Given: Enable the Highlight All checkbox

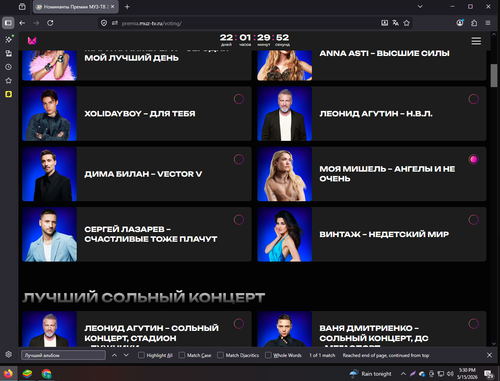Looking at the screenshot, I should (x=141, y=355).
